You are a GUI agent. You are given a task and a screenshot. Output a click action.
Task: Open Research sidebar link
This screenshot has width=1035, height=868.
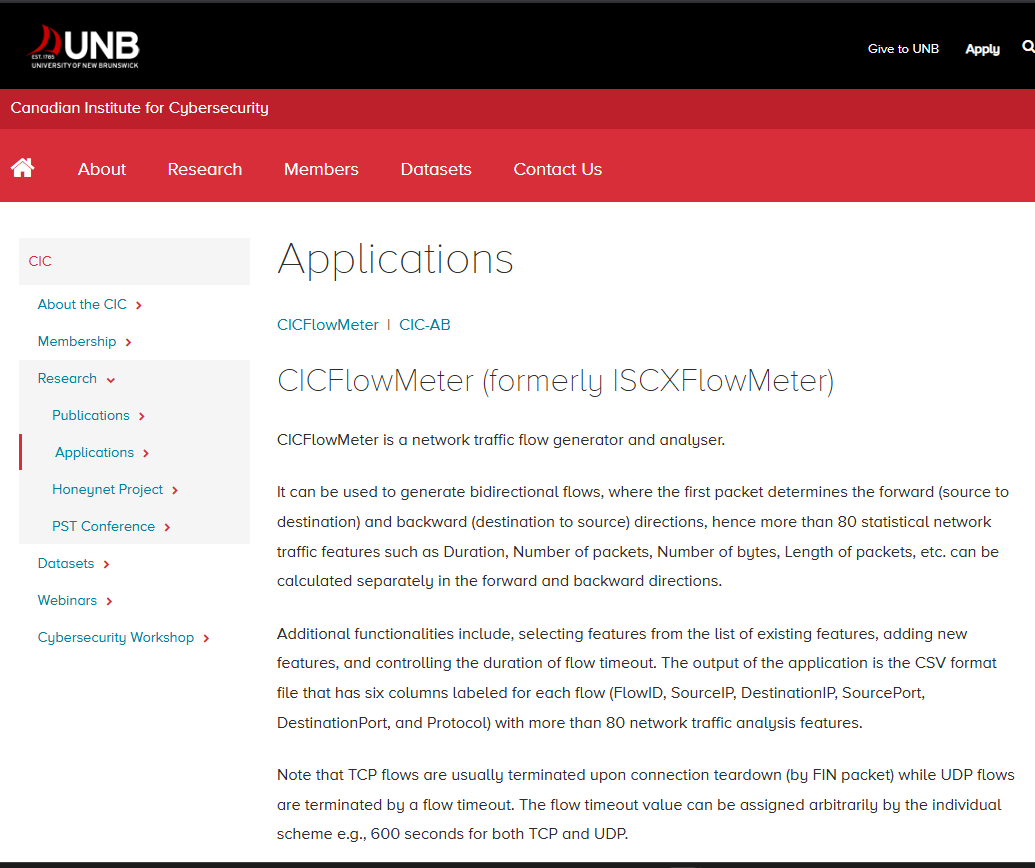(x=67, y=378)
